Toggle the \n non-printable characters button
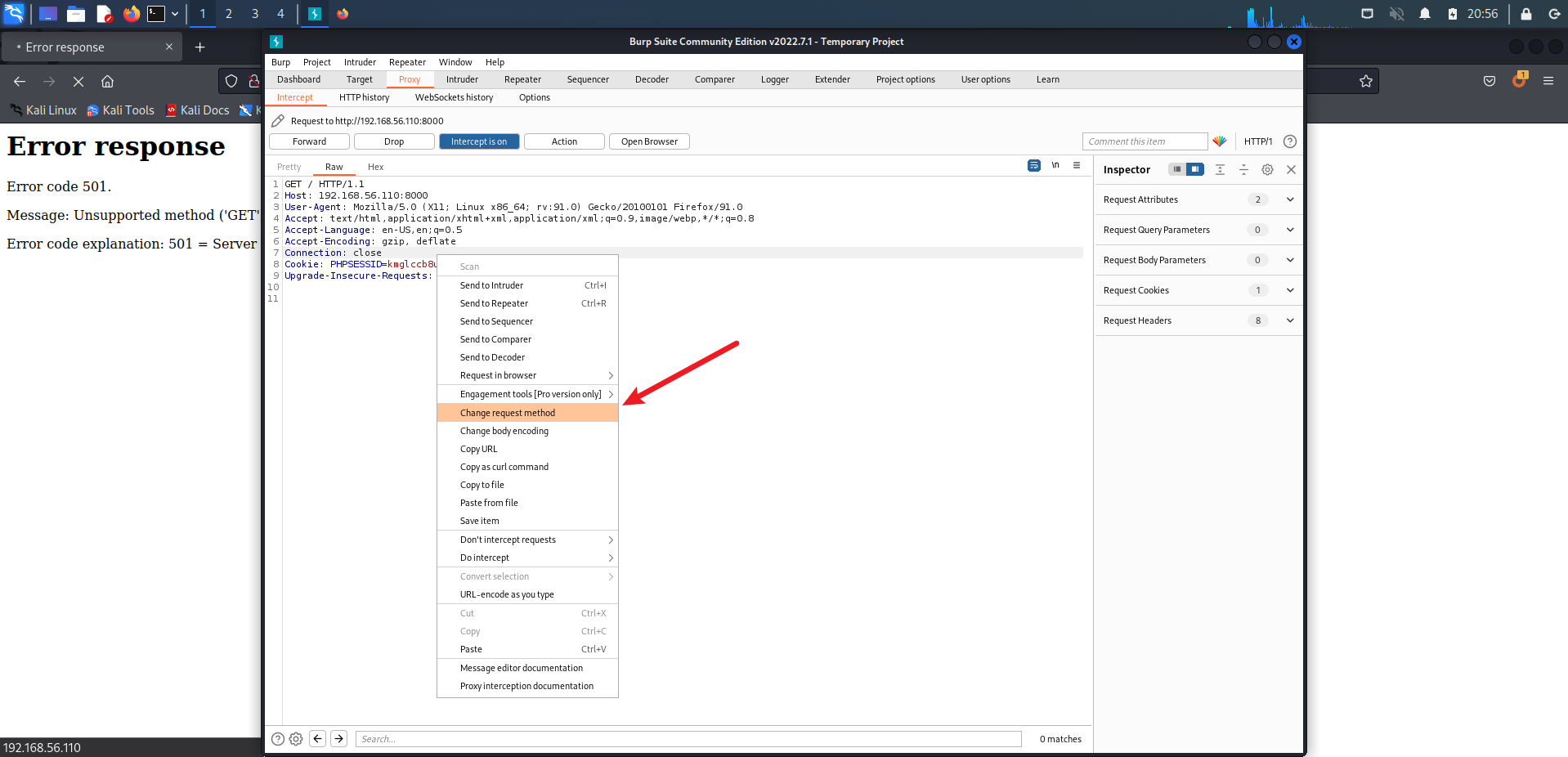This screenshot has height=757, width=1568. [1055, 165]
